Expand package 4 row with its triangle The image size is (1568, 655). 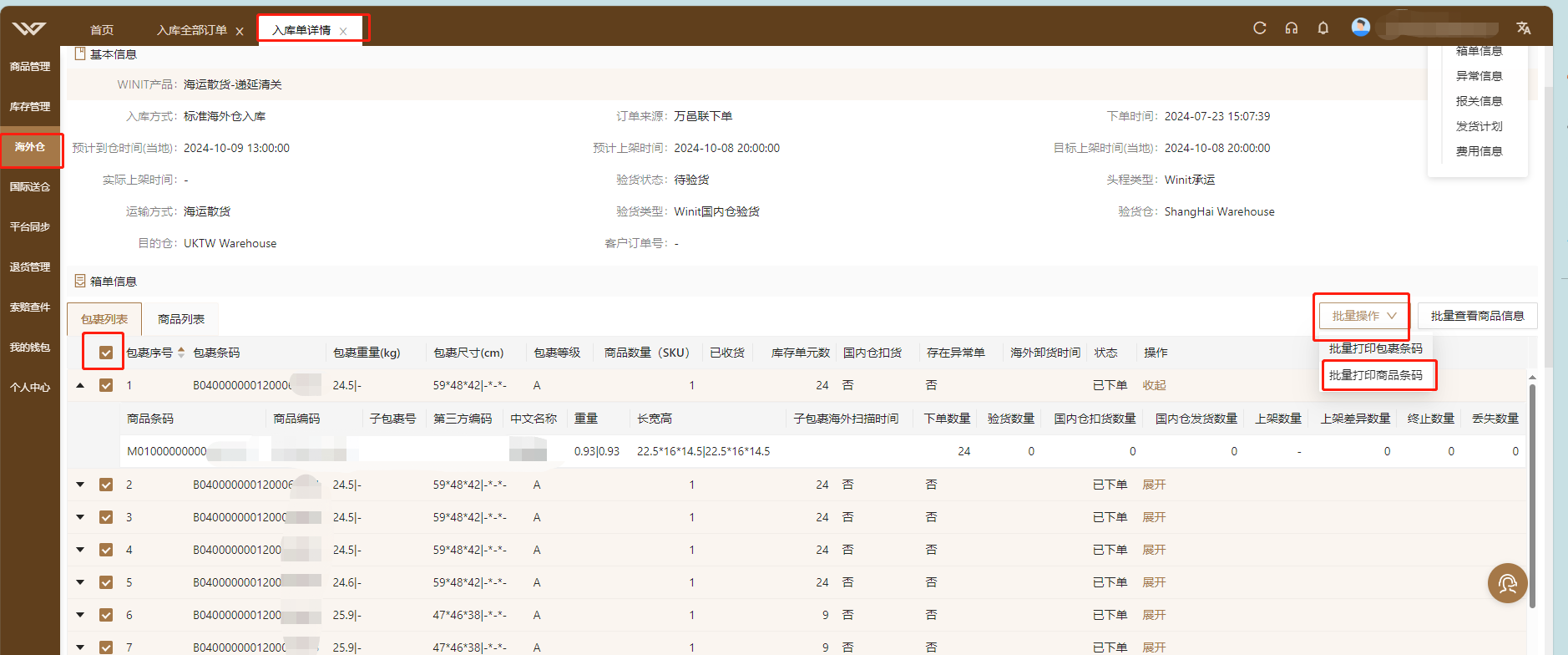coord(80,550)
